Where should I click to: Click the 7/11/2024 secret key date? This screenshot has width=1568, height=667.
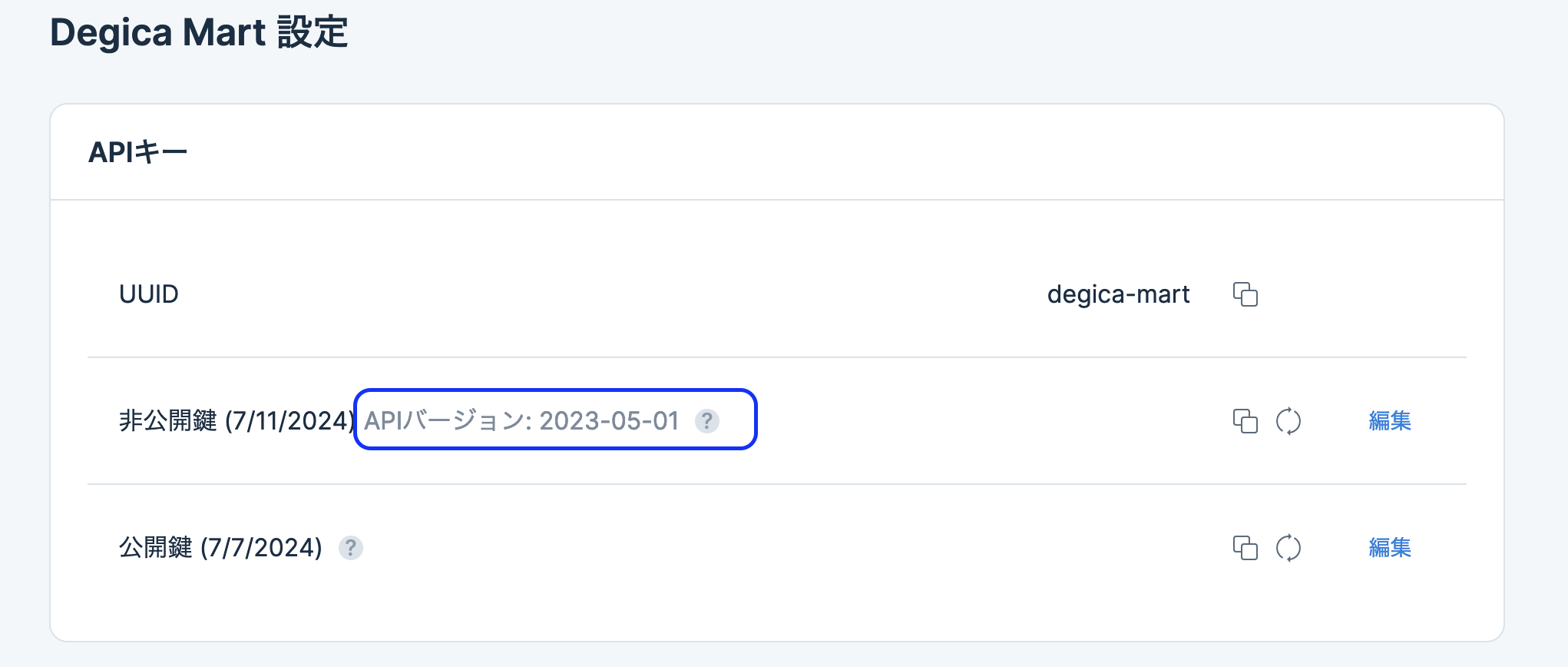point(289,421)
